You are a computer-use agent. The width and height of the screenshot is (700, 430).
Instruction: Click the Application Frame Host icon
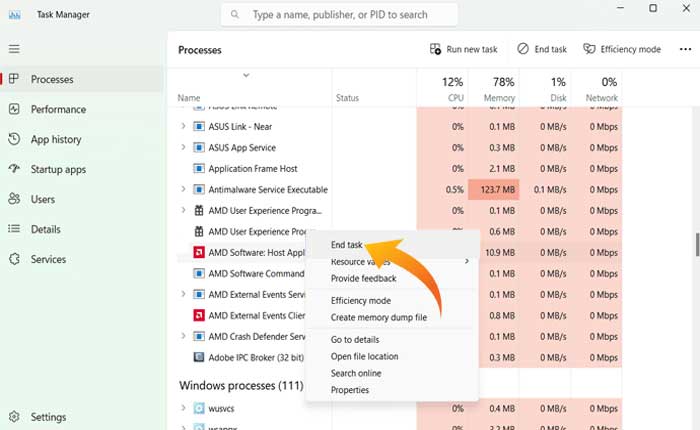point(199,168)
